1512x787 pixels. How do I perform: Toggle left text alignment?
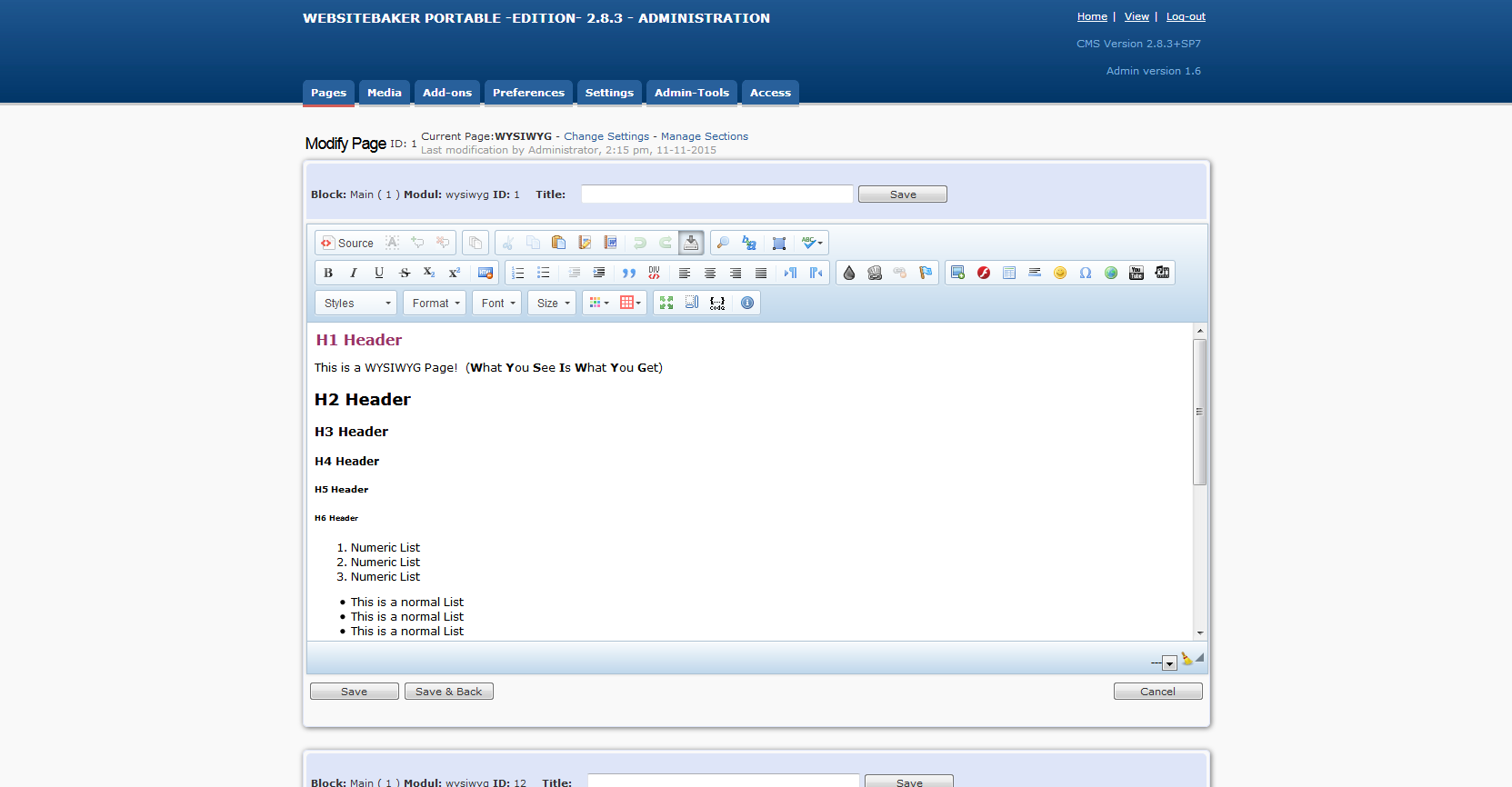point(685,273)
